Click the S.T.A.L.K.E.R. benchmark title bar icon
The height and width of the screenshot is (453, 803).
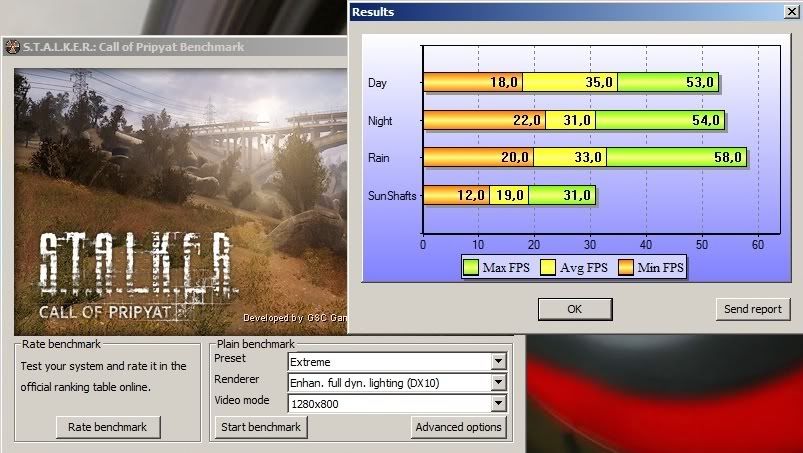12,47
